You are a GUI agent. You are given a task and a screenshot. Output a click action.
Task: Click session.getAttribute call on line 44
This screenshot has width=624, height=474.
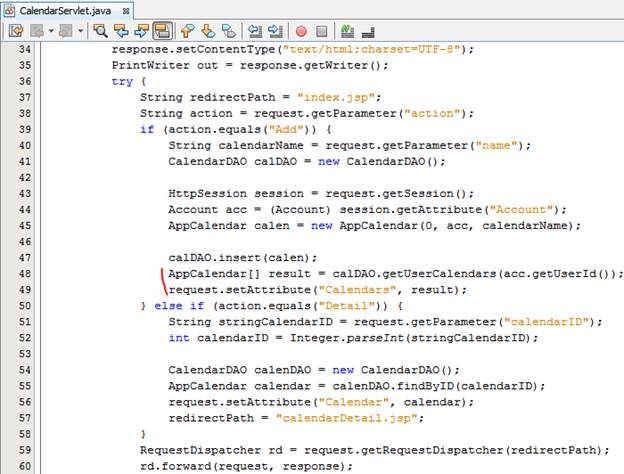tap(449, 210)
